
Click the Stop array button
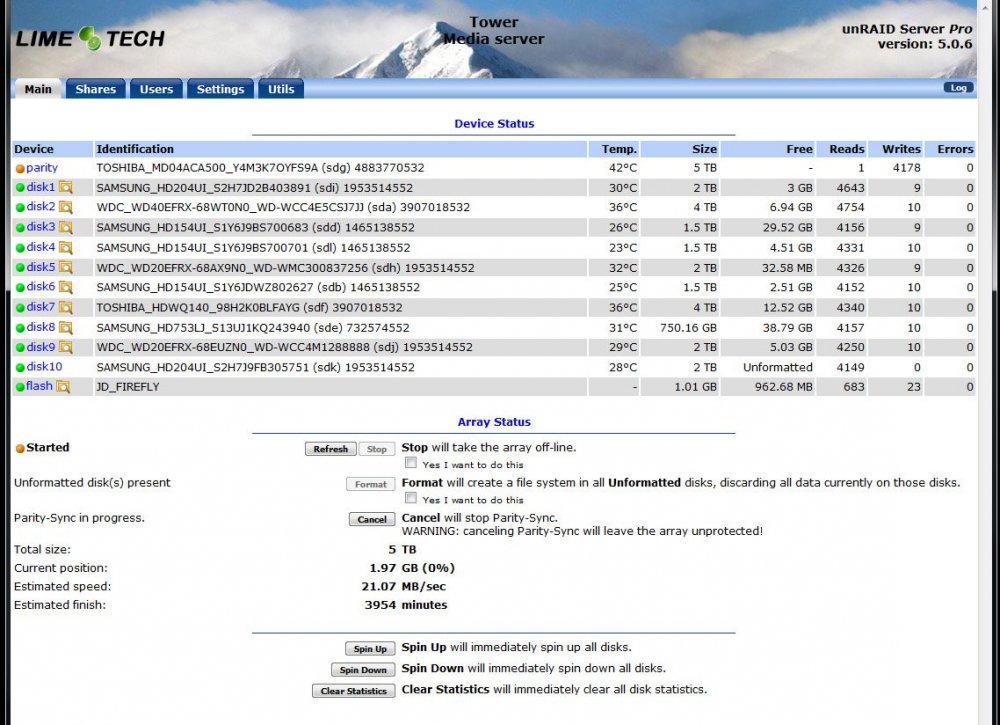pos(376,449)
